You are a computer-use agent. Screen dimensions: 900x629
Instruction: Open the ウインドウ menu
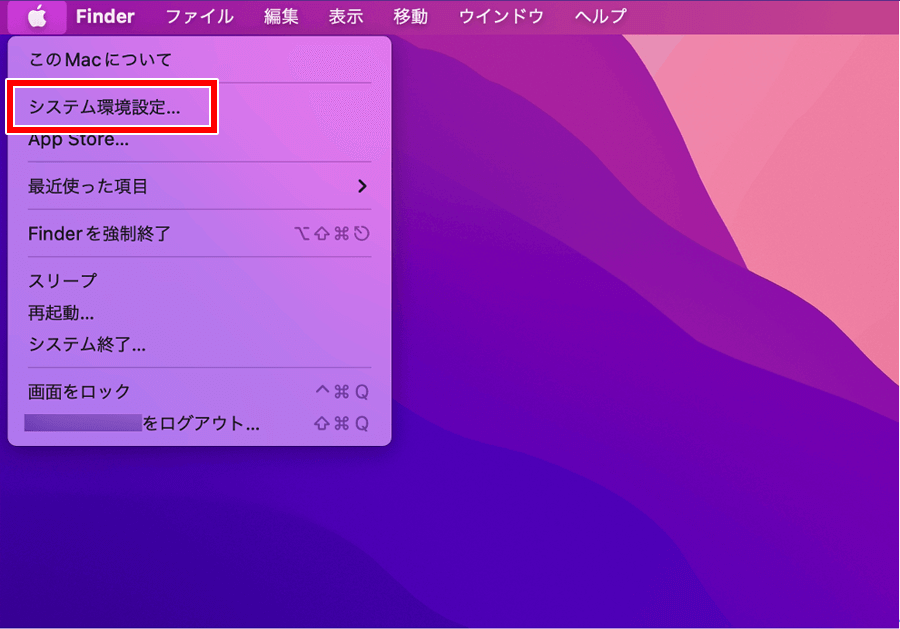pos(501,16)
